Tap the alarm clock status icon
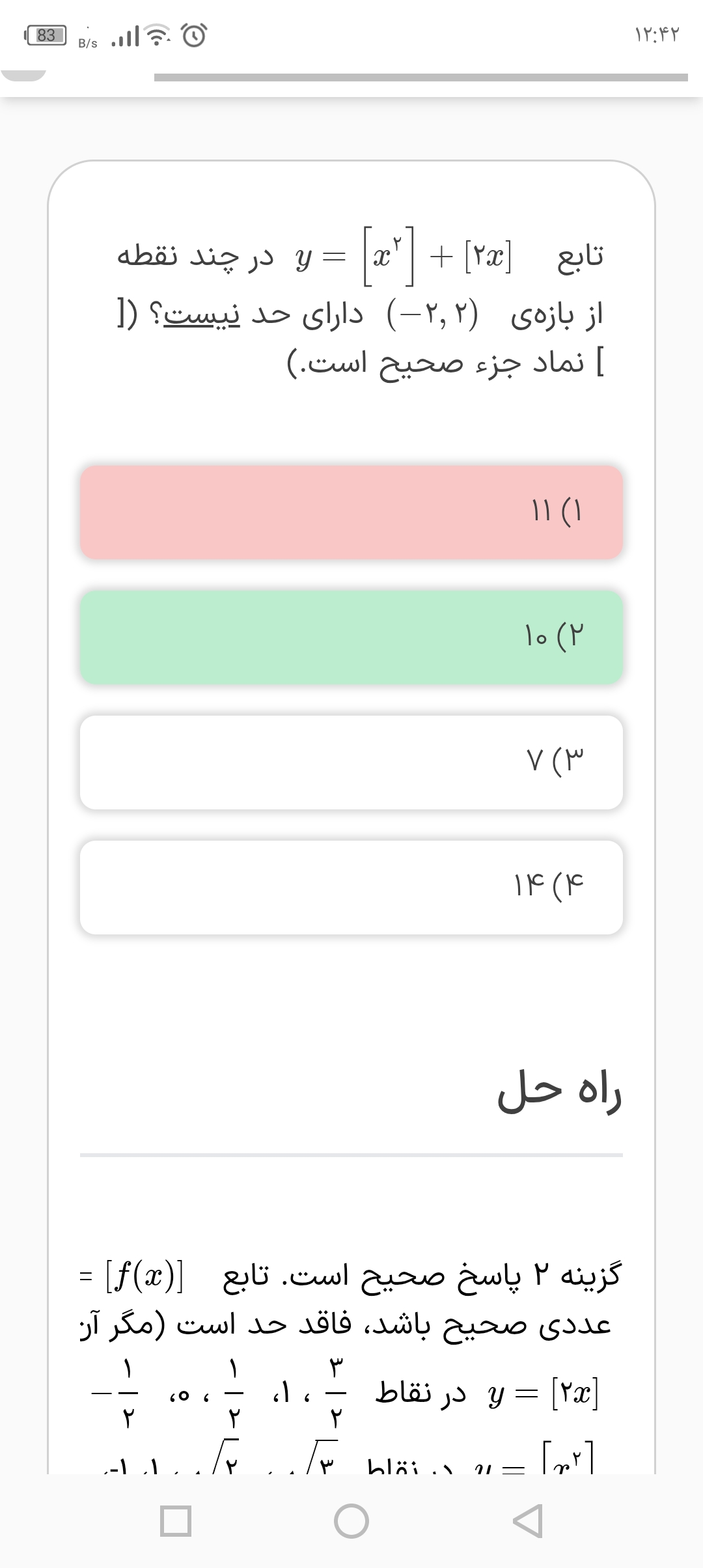The image size is (703, 1568). (x=194, y=36)
